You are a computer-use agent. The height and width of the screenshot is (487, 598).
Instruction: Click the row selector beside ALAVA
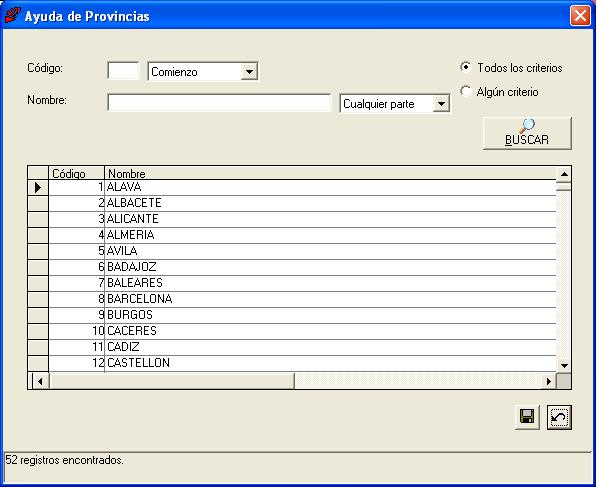coord(38,187)
